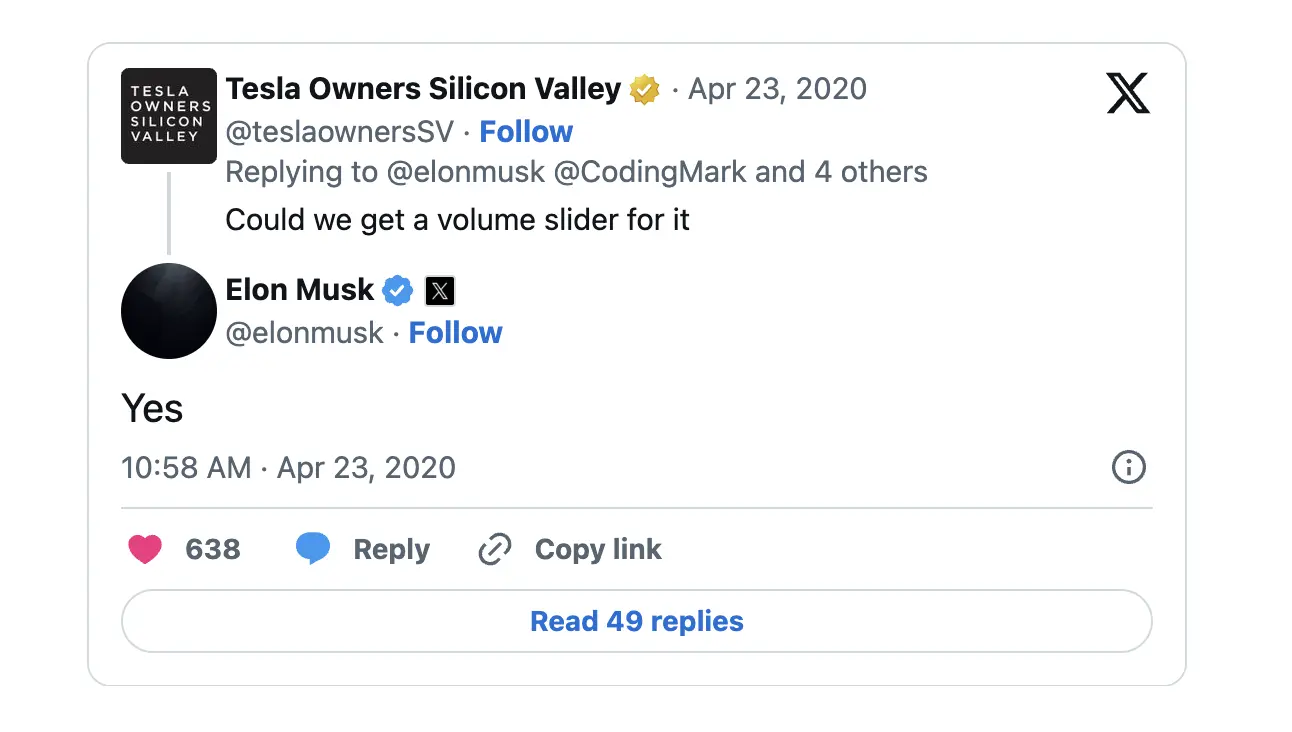Click the 10:58 AM · Apr 23, 2020 timestamp
The image size is (1292, 732).
coord(288,467)
